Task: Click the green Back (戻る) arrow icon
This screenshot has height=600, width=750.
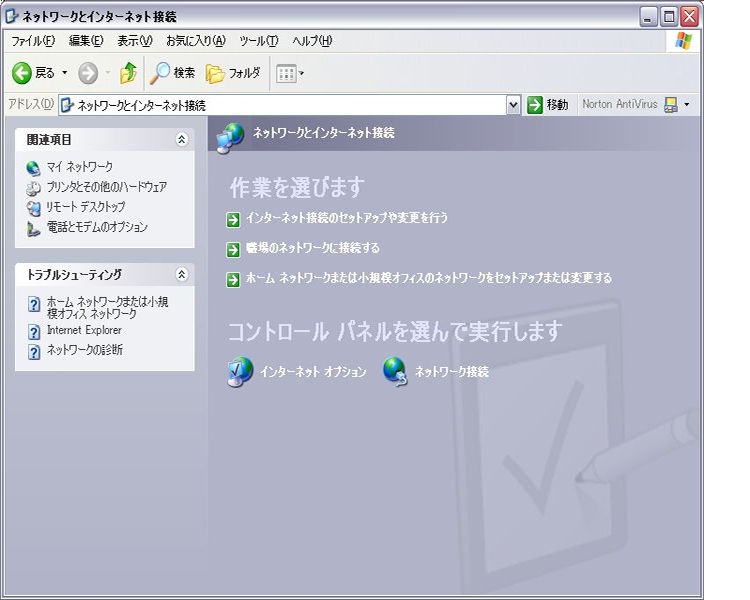Action: pyautogui.click(x=22, y=73)
